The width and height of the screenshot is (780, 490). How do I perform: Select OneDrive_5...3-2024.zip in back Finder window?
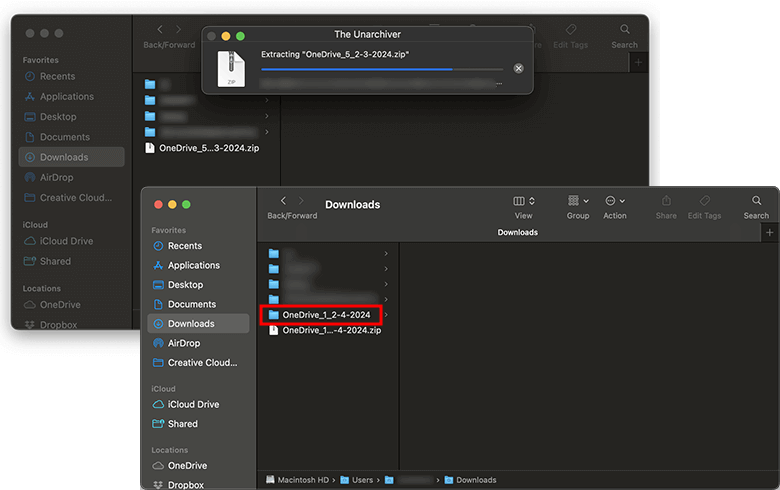(x=202, y=148)
